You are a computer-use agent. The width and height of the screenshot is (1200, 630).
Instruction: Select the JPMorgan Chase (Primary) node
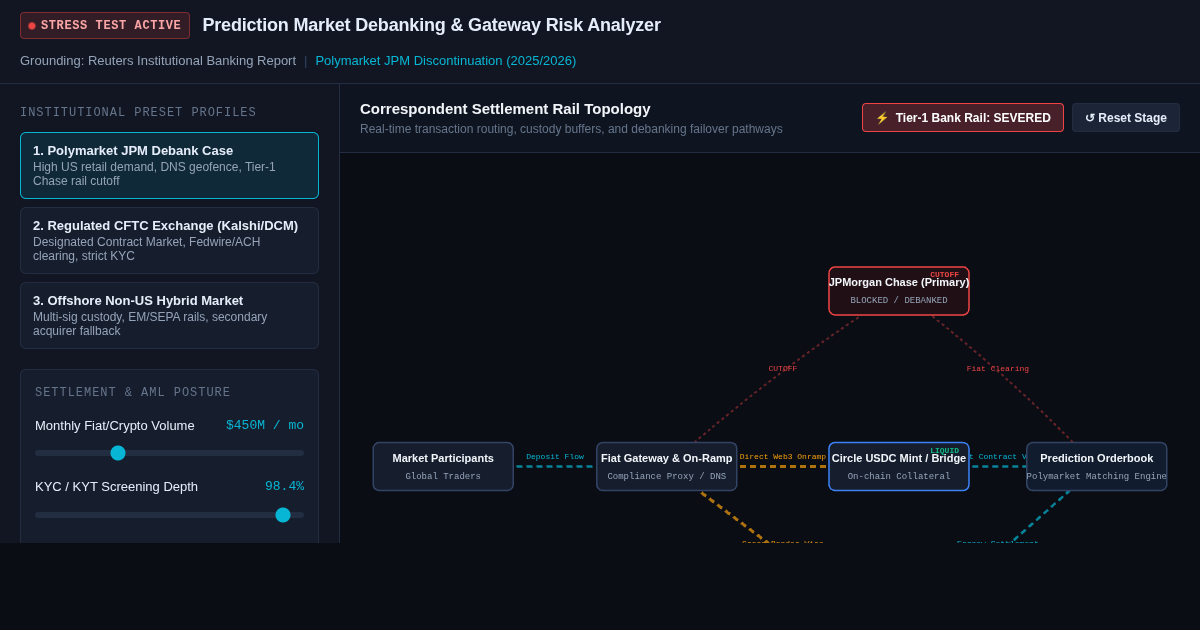point(899,291)
